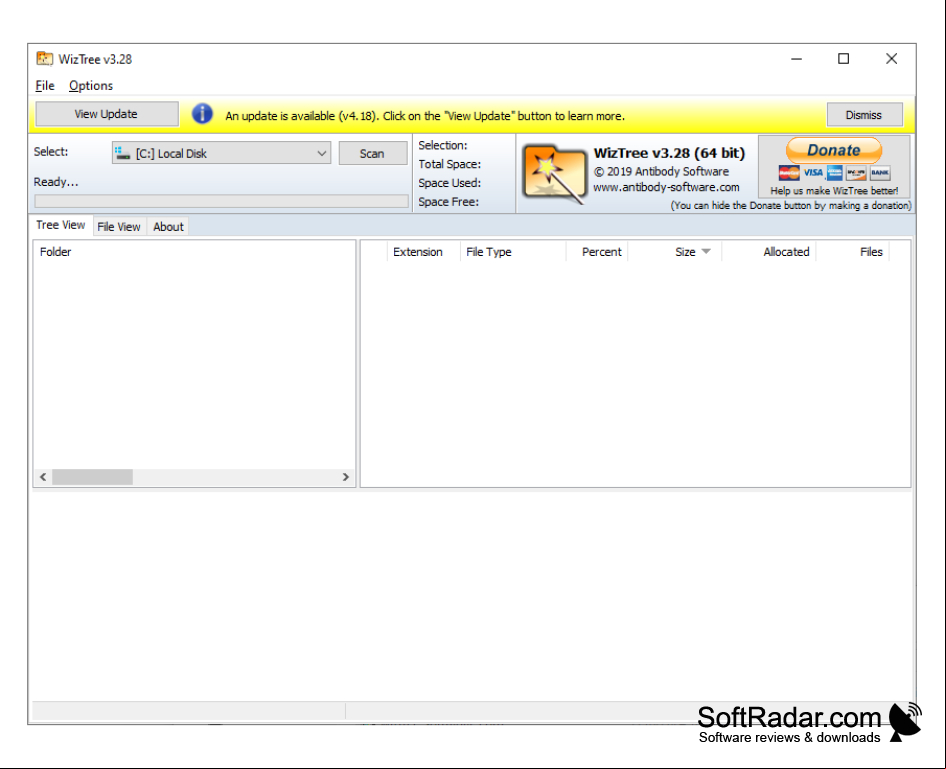
Task: Click the 'Ready...' status text
Action: (x=56, y=182)
